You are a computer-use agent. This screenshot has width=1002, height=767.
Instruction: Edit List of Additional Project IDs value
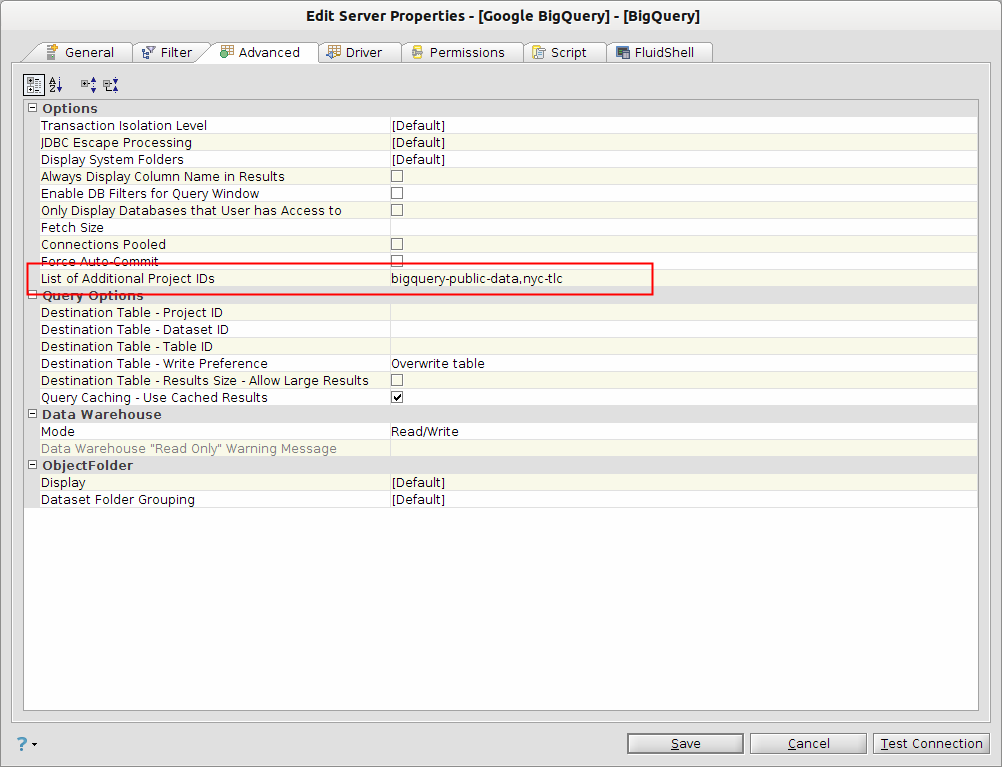pos(684,279)
